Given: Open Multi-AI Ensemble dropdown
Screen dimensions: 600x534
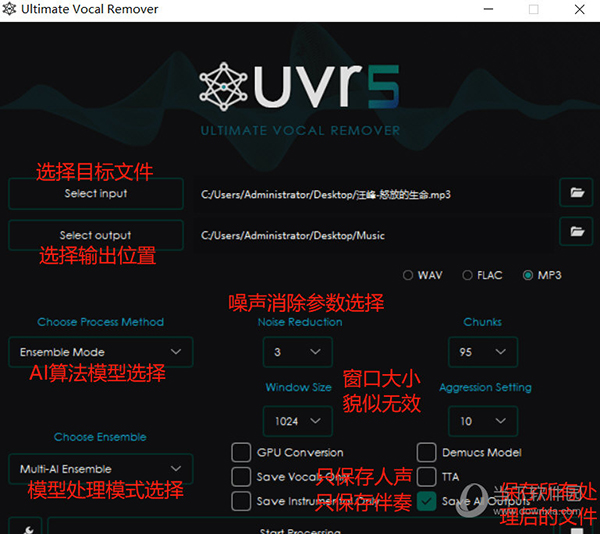Looking at the screenshot, I should pos(101,469).
